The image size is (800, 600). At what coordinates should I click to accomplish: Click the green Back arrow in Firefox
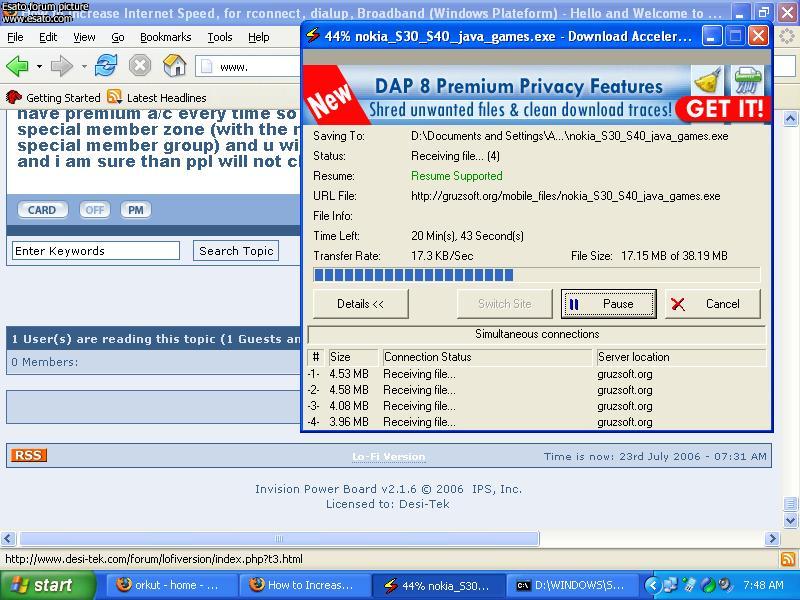(x=17, y=66)
